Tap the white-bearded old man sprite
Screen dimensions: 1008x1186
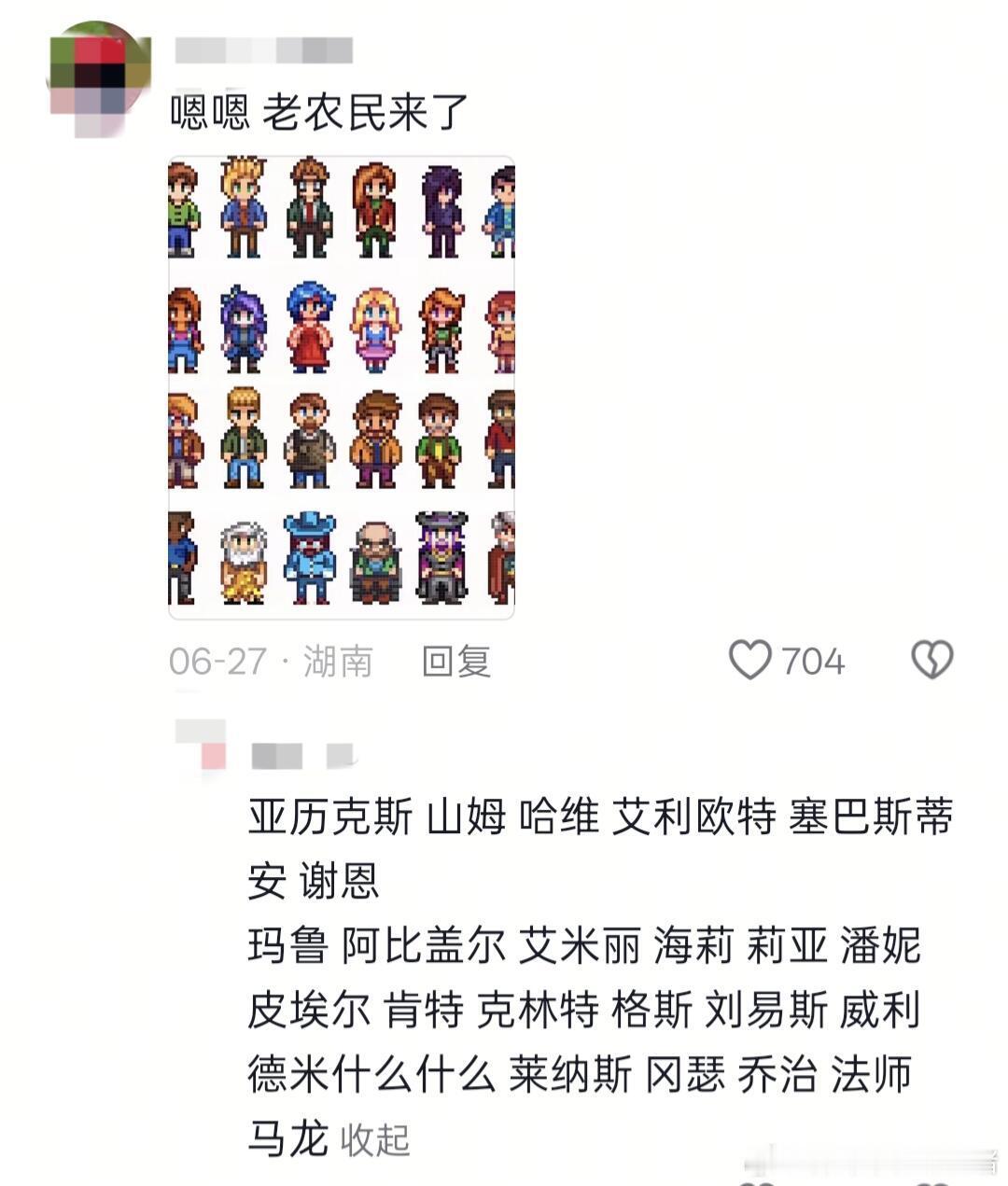244,562
